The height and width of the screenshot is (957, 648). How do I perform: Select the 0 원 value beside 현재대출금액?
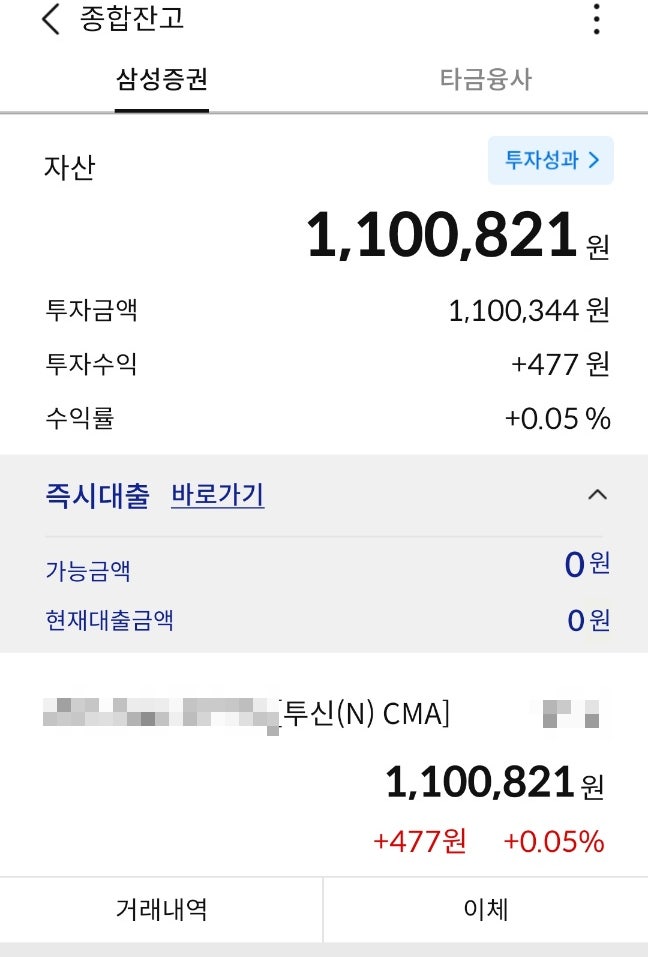coord(588,620)
